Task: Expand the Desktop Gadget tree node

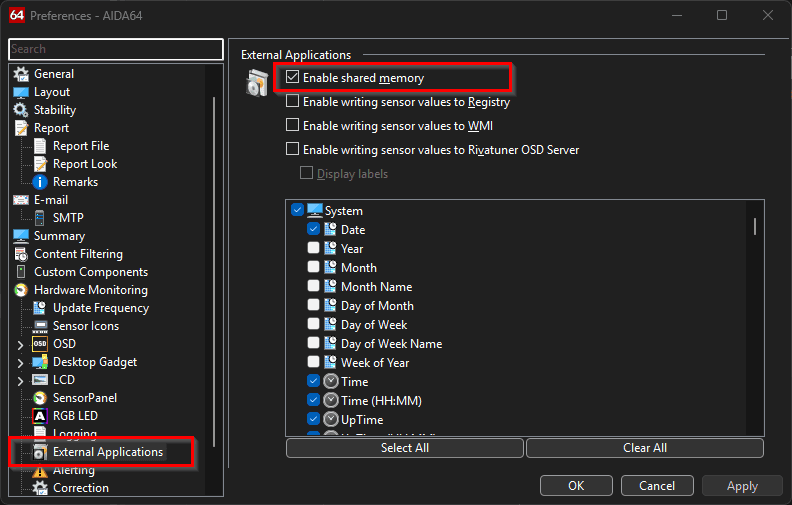Action: [x=21, y=362]
